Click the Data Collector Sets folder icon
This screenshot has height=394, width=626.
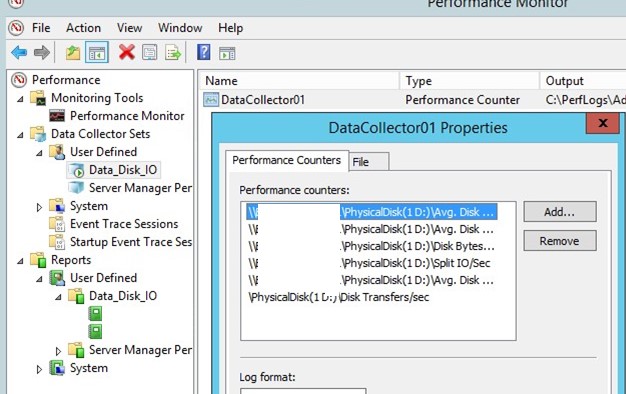[39, 134]
